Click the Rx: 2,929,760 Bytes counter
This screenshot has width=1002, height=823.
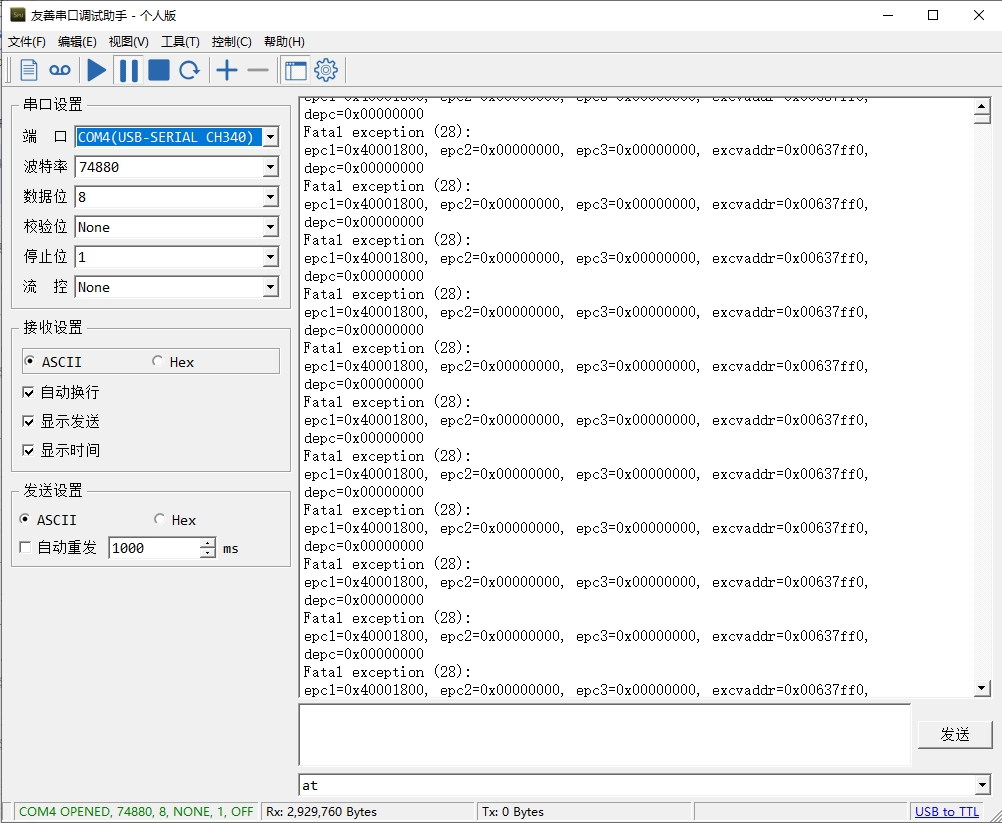pyautogui.click(x=321, y=811)
